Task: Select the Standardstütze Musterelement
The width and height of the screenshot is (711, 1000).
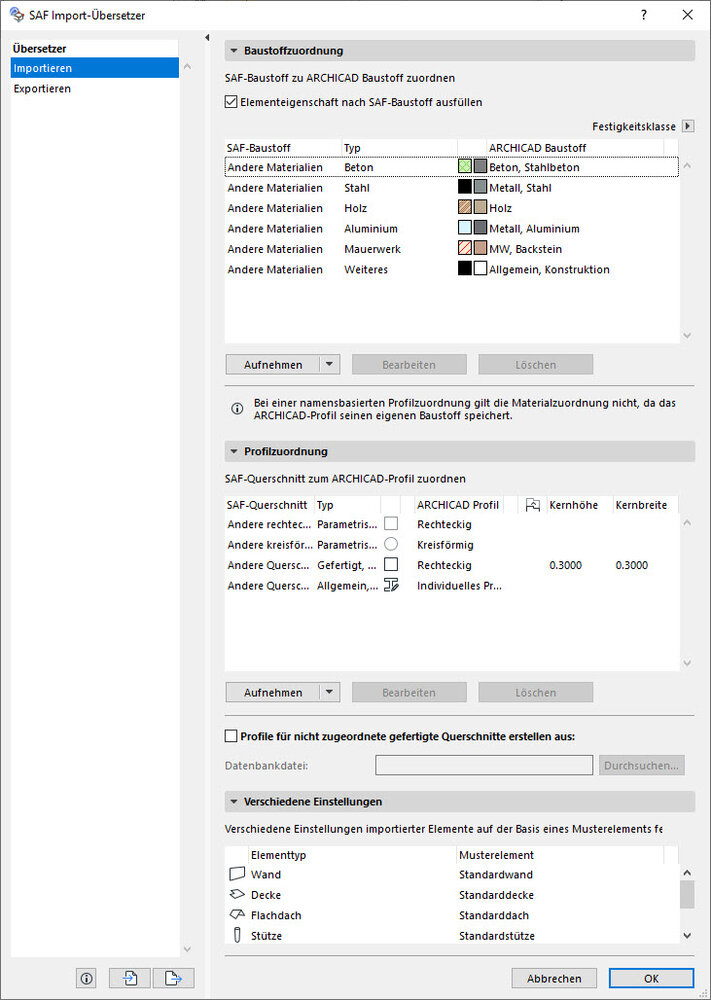Action: (x=497, y=936)
